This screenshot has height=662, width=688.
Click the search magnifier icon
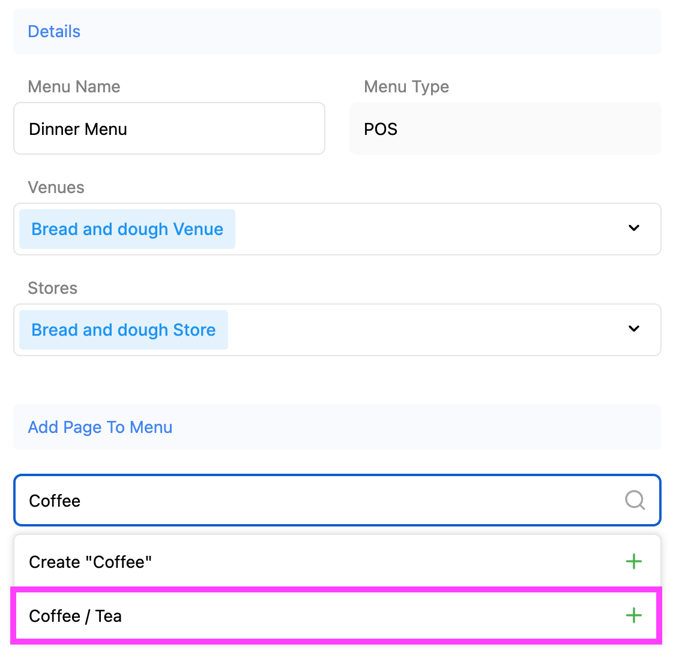click(x=634, y=500)
